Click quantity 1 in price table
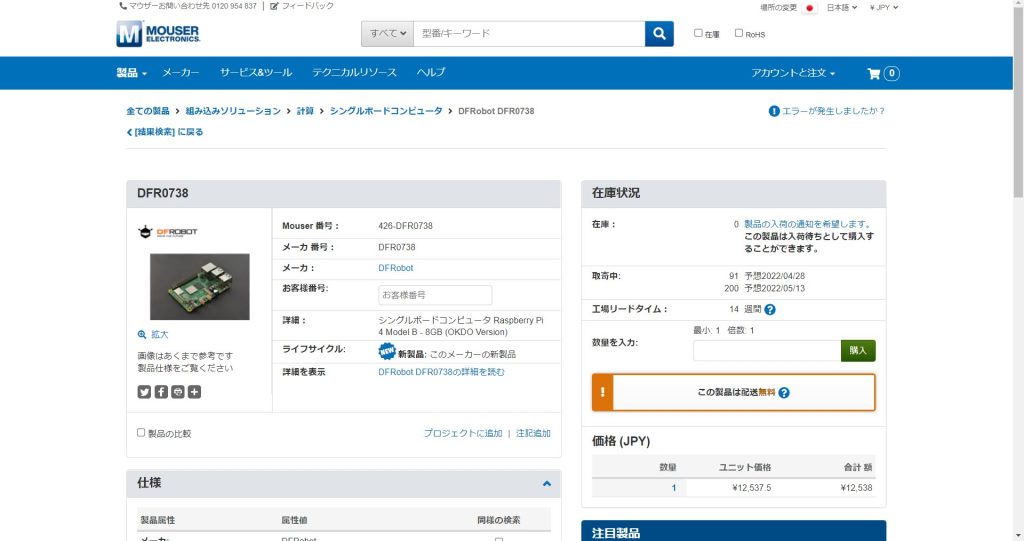The height and width of the screenshot is (541, 1024). [x=674, y=488]
